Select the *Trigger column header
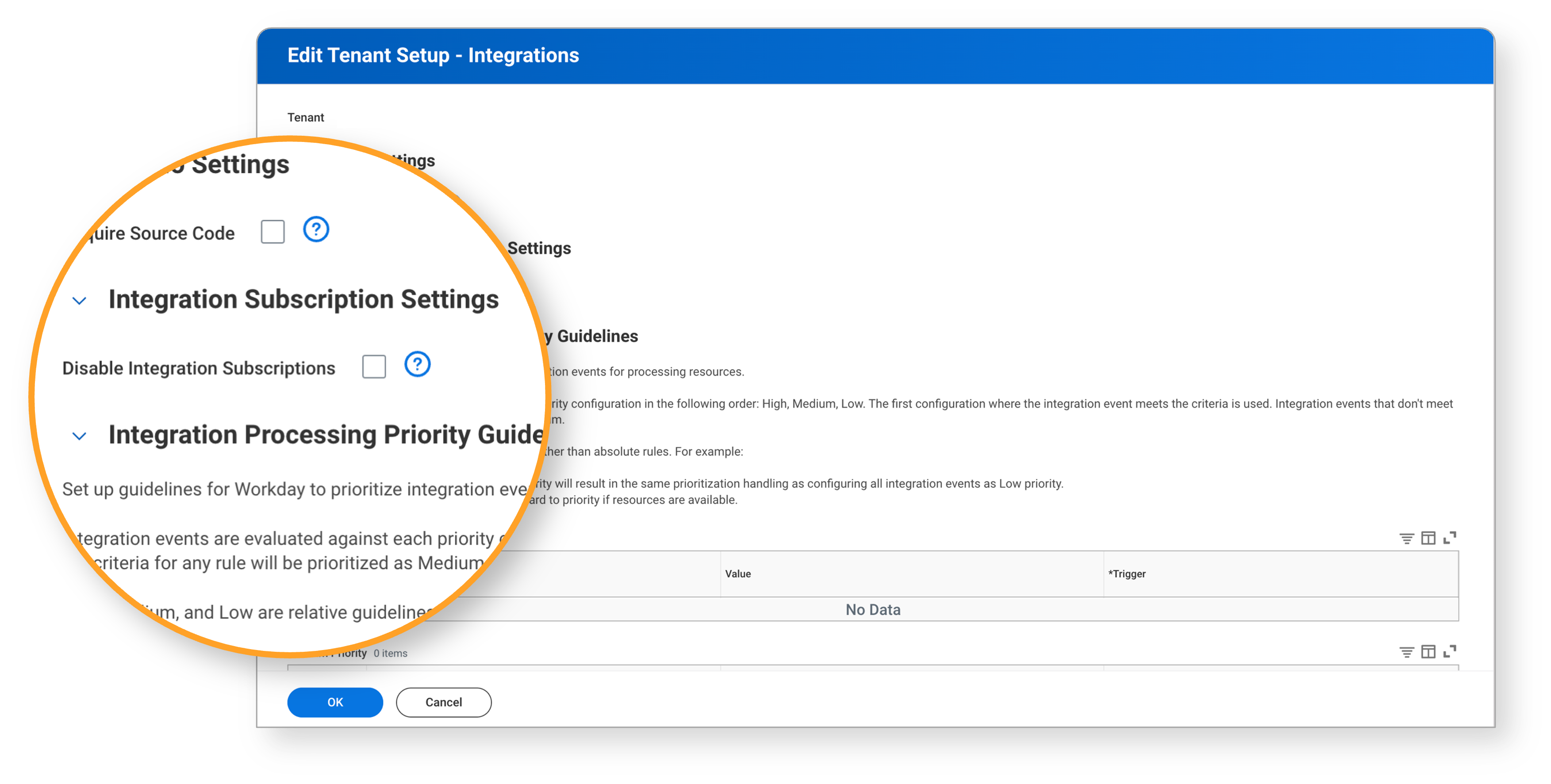The height and width of the screenshot is (784, 1551). click(1281, 574)
